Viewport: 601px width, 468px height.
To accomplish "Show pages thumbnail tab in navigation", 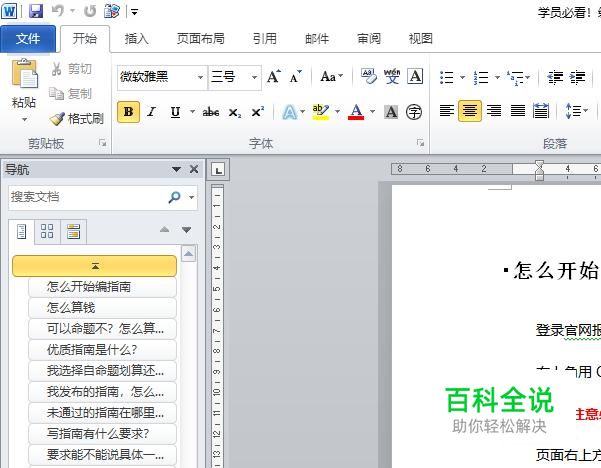I will [x=47, y=231].
